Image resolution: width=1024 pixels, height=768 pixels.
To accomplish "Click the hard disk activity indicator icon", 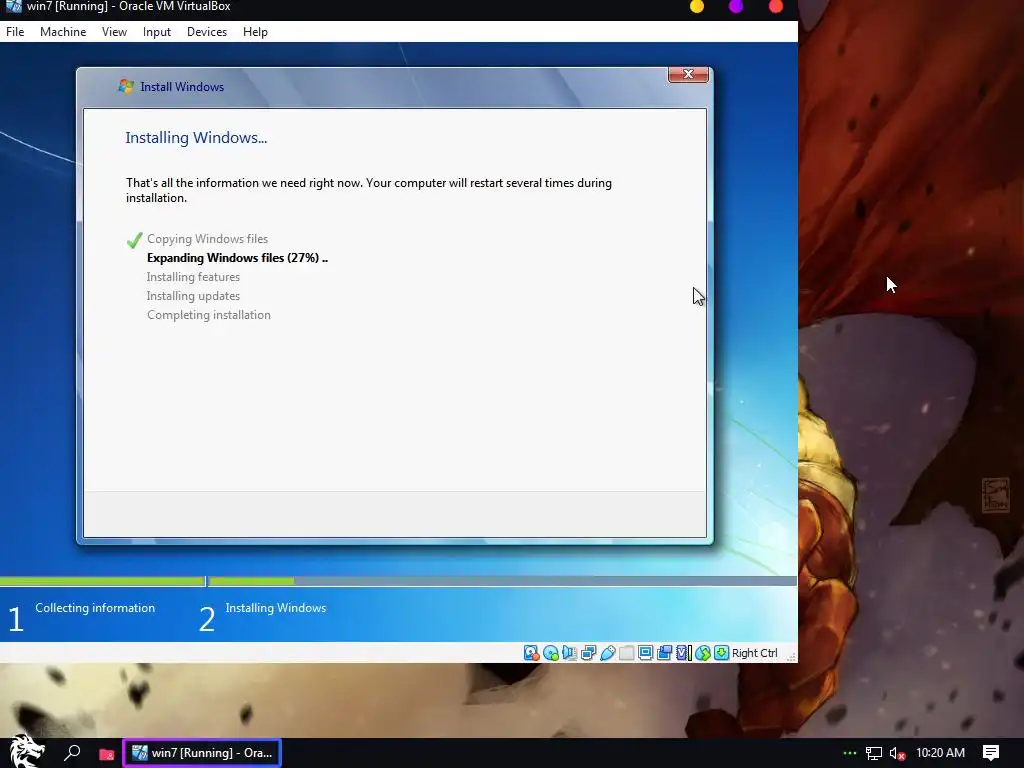I will tap(532, 652).
